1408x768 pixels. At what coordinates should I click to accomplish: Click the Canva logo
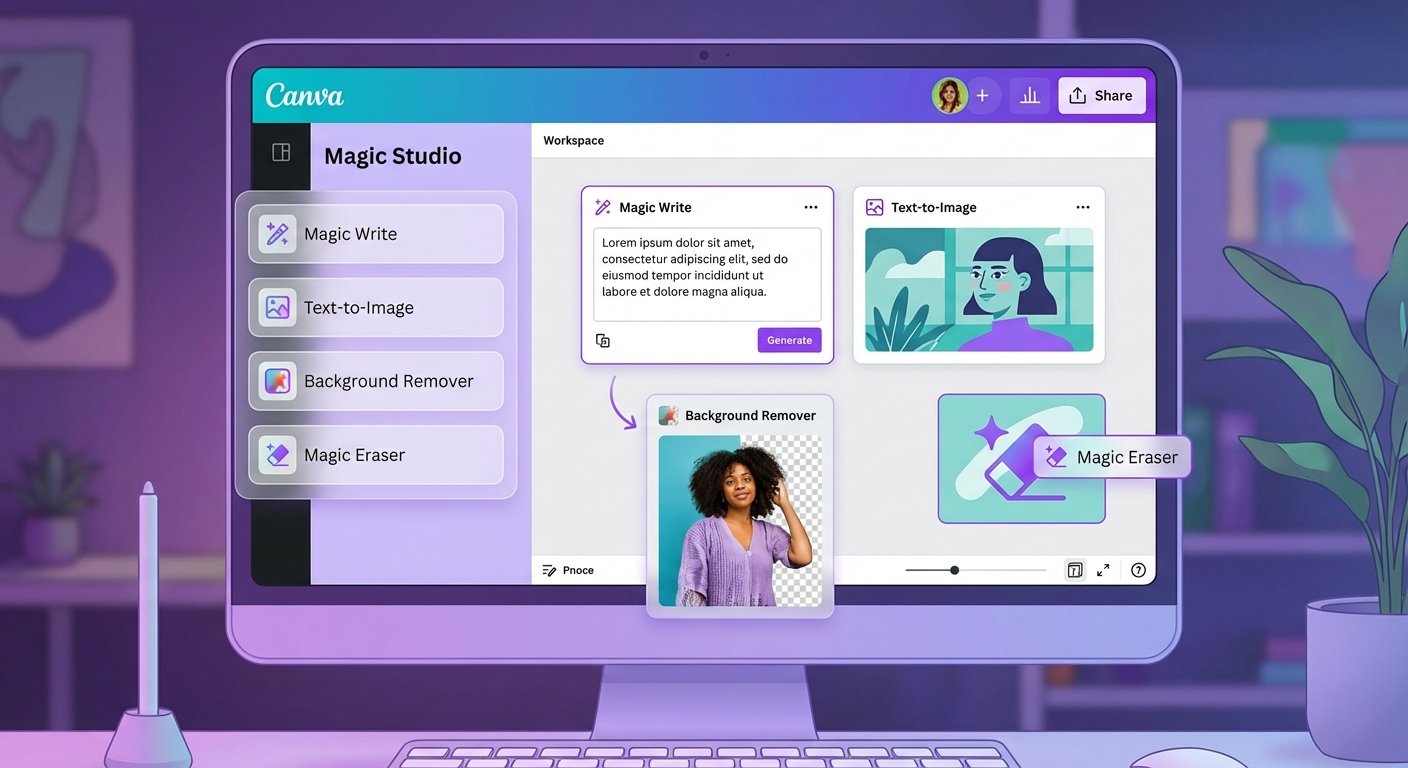tap(304, 96)
